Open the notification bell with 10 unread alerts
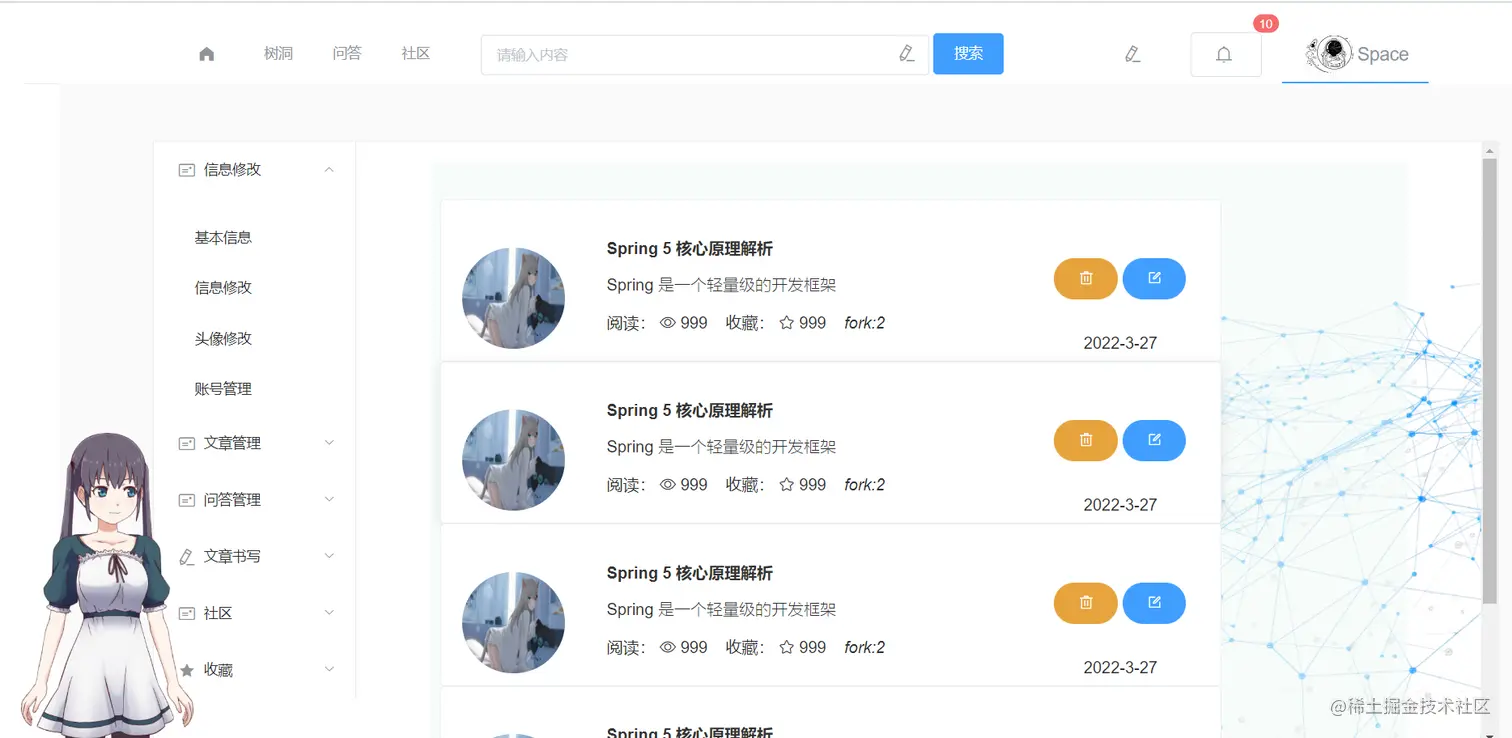The width and height of the screenshot is (1512, 738). coord(1224,54)
